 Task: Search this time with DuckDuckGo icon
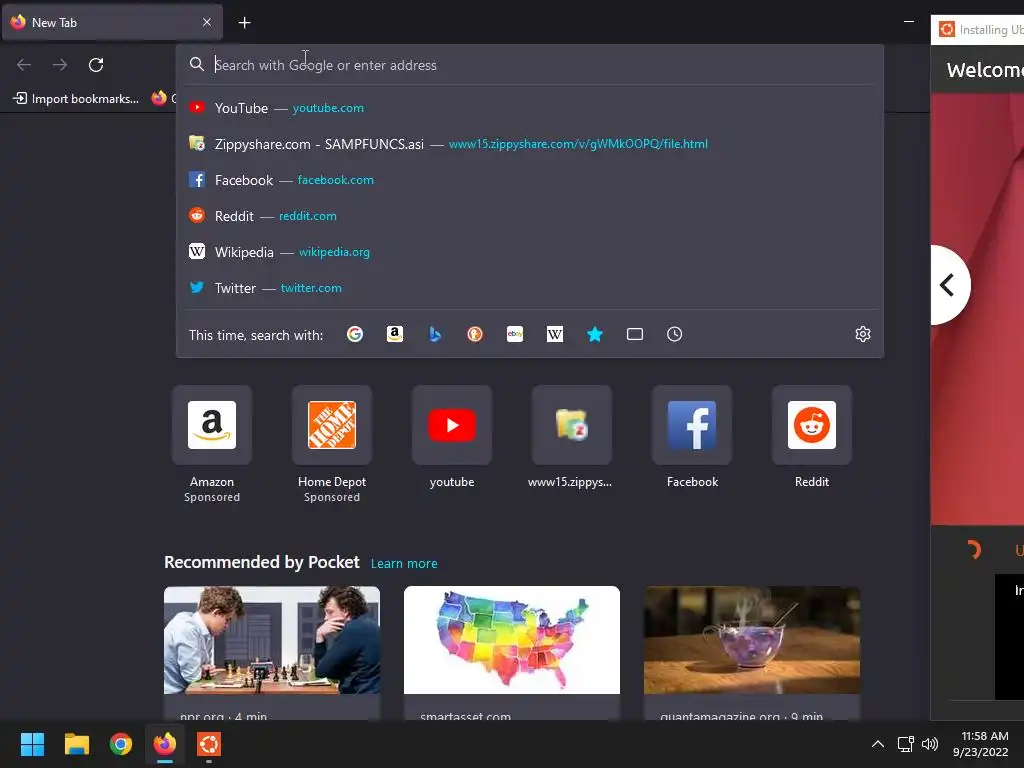click(x=475, y=334)
